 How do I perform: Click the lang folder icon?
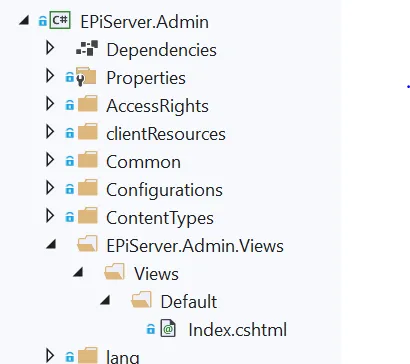point(88,355)
